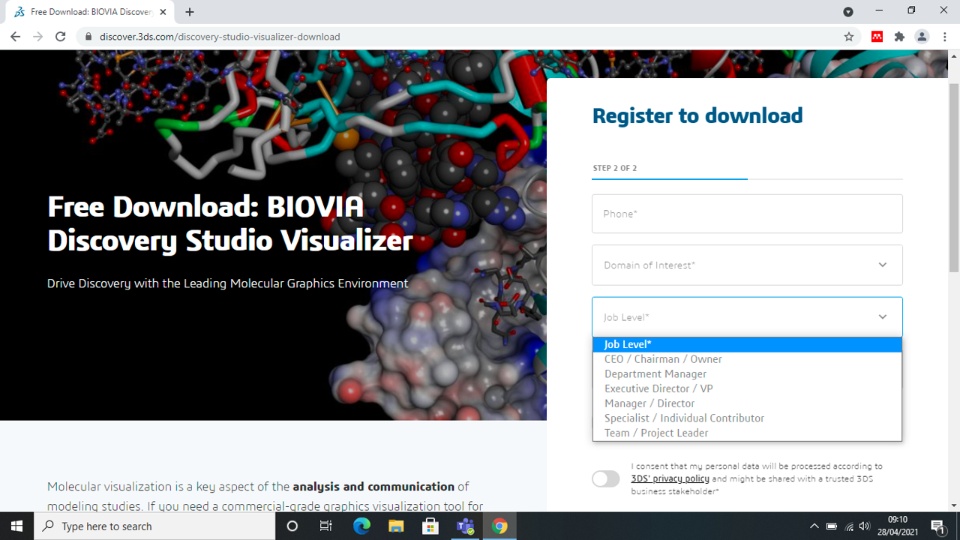Click the scrollbar down arrow
Viewport: 960px width, 540px height.
(954, 506)
